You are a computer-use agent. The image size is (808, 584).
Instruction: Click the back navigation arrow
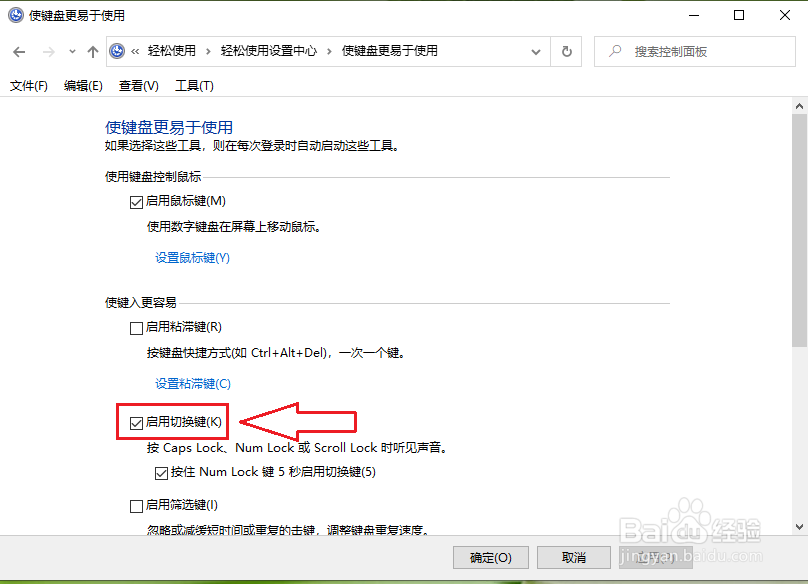click(x=19, y=51)
